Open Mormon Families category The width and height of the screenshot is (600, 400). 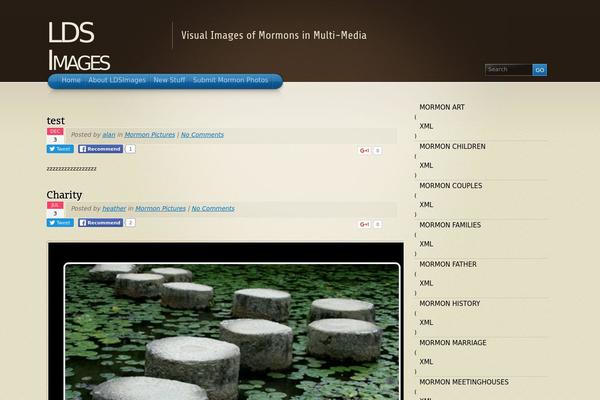450,225
